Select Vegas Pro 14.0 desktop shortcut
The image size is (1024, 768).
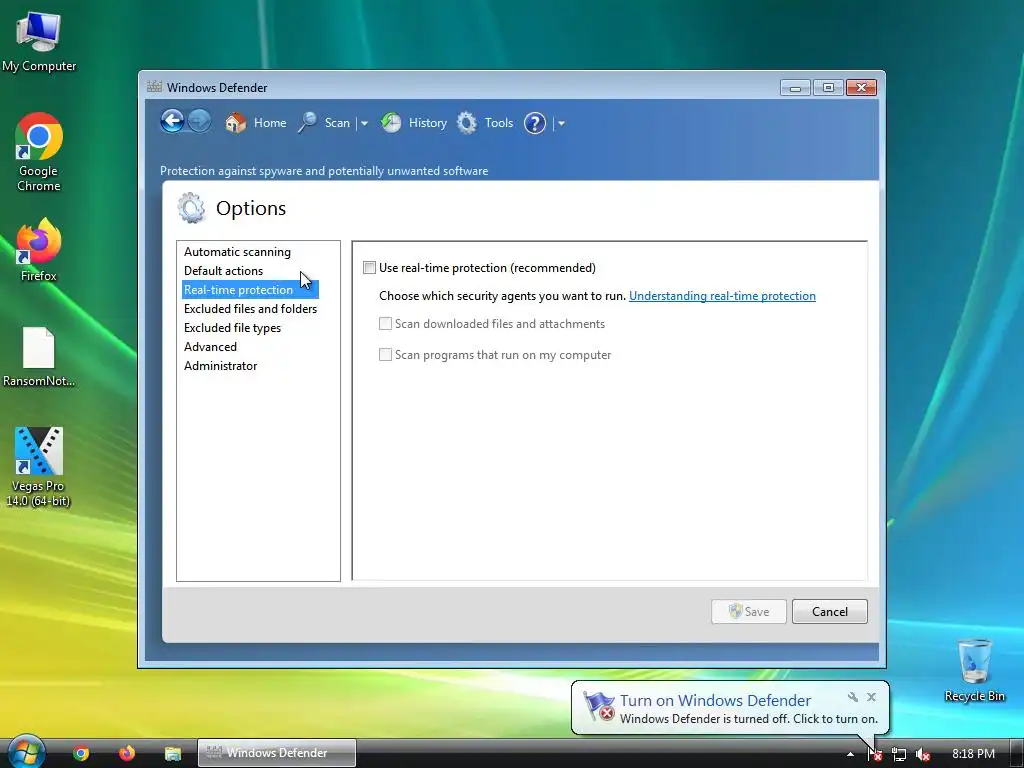(39, 466)
